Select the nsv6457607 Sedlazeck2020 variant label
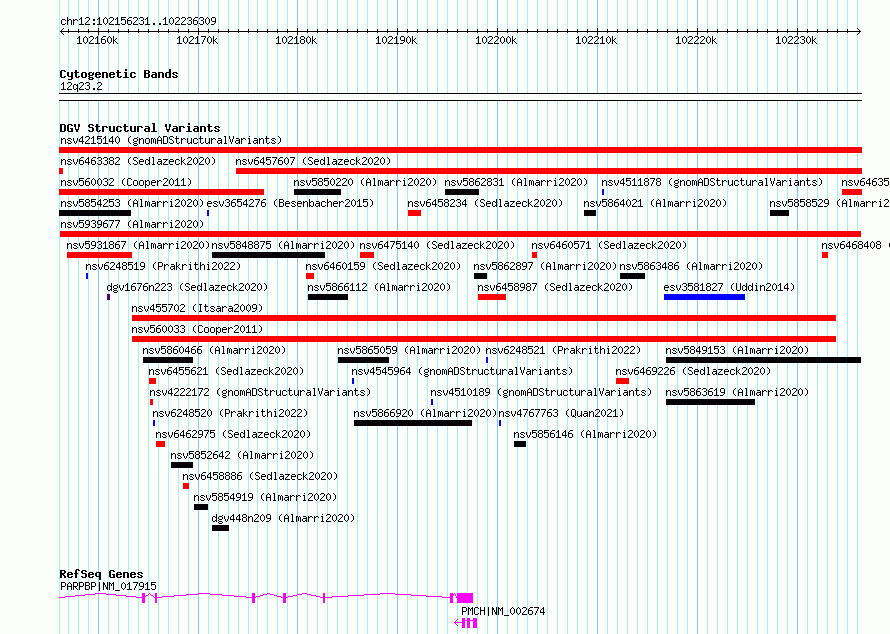 click(313, 161)
